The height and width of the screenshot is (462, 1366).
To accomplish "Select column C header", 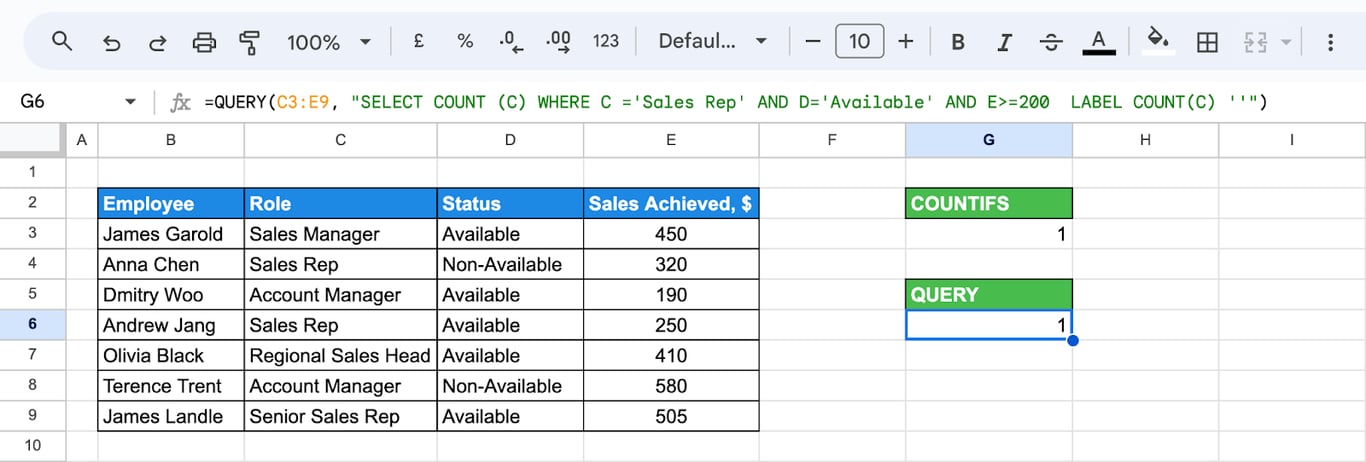I will tap(341, 141).
